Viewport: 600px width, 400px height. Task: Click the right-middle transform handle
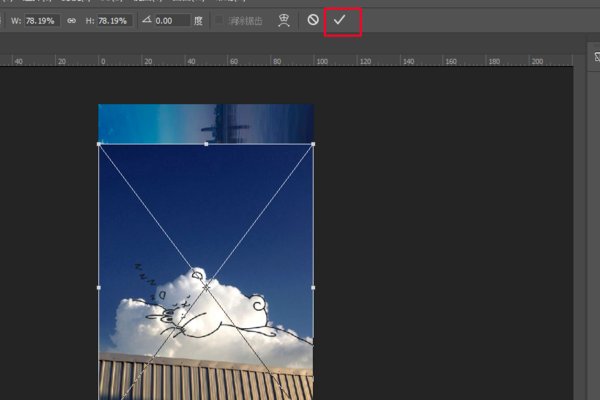coord(313,287)
